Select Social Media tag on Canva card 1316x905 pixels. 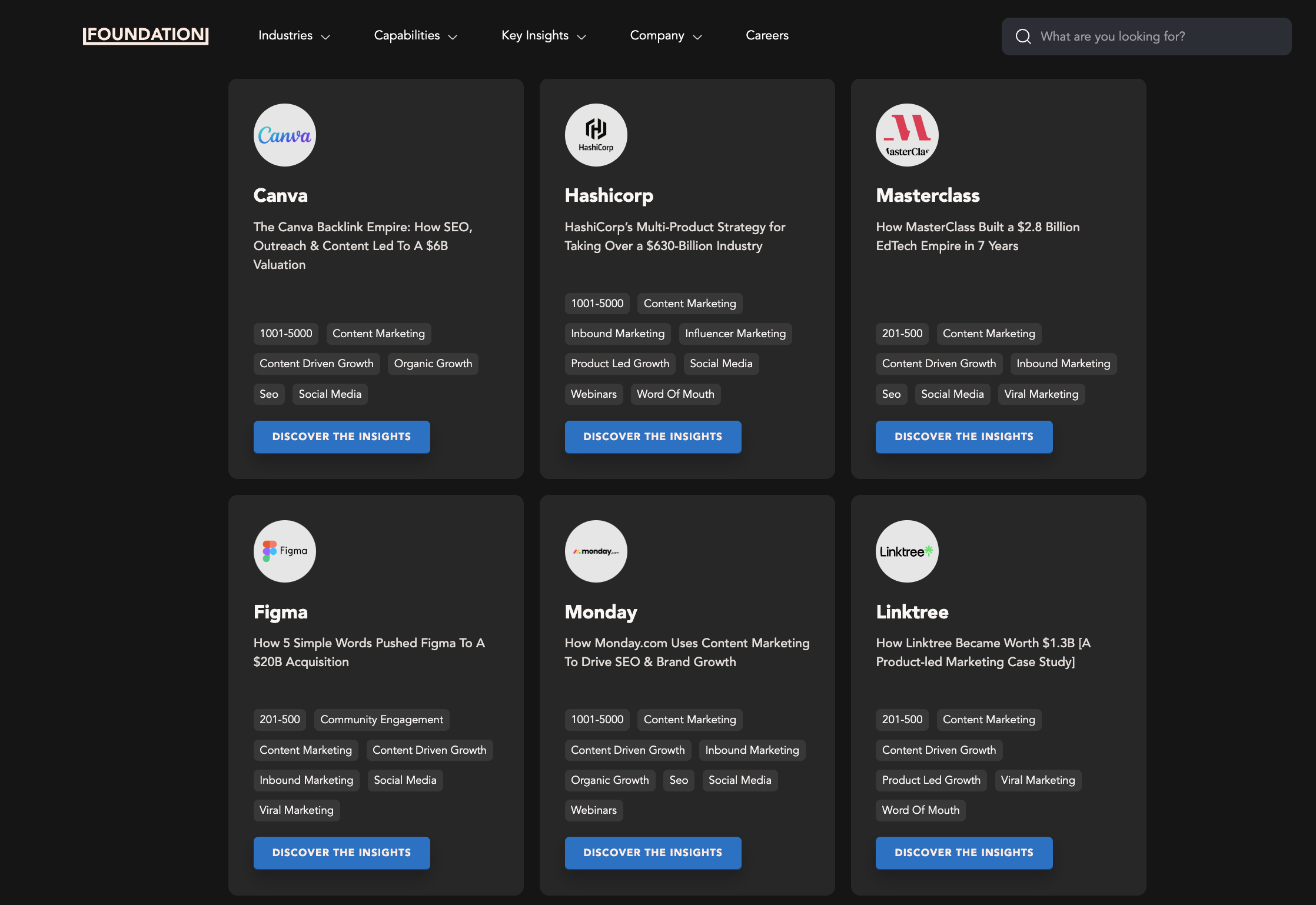(x=330, y=394)
